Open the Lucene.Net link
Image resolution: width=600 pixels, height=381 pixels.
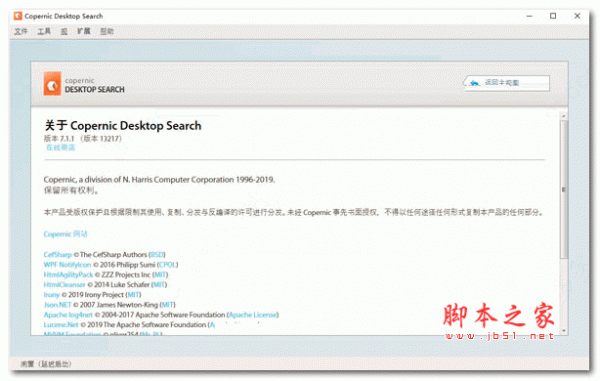(61, 324)
